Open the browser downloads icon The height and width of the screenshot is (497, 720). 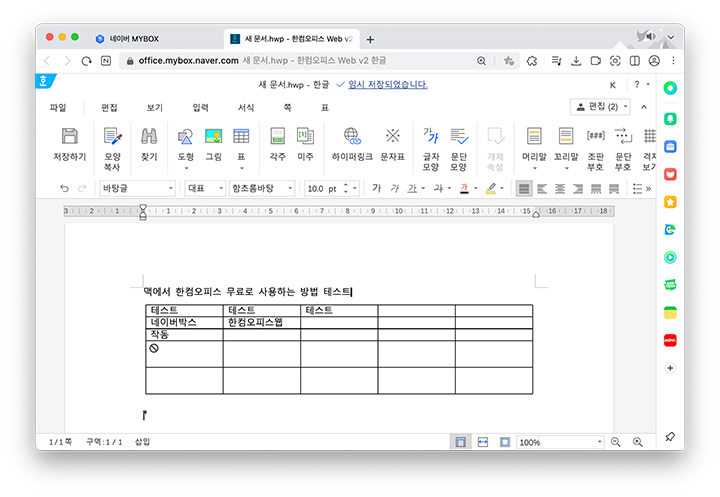(576, 61)
